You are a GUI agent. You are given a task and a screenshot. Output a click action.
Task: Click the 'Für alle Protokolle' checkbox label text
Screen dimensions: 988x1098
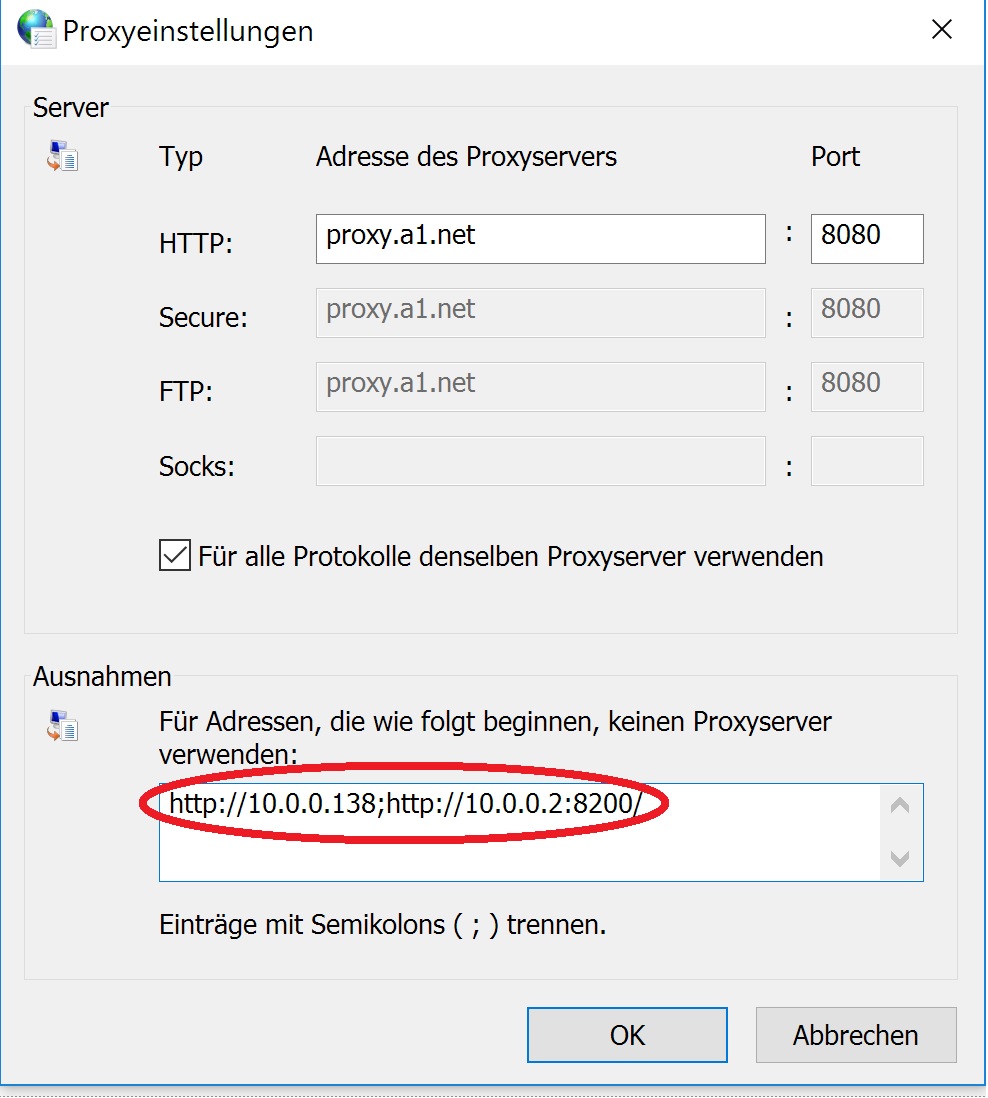point(510,557)
